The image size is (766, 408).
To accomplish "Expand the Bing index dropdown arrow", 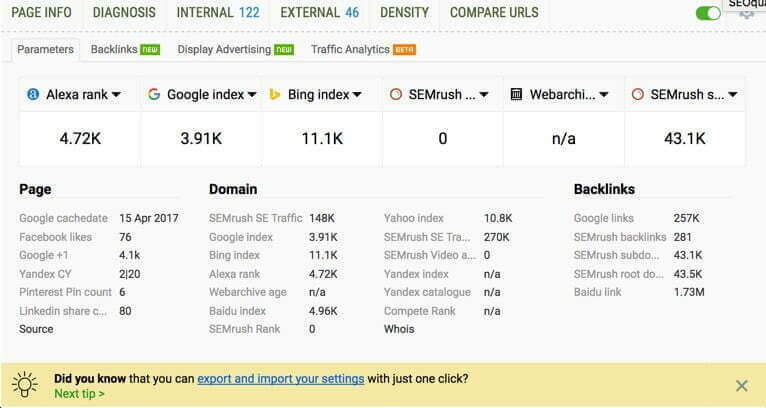I will (357, 95).
